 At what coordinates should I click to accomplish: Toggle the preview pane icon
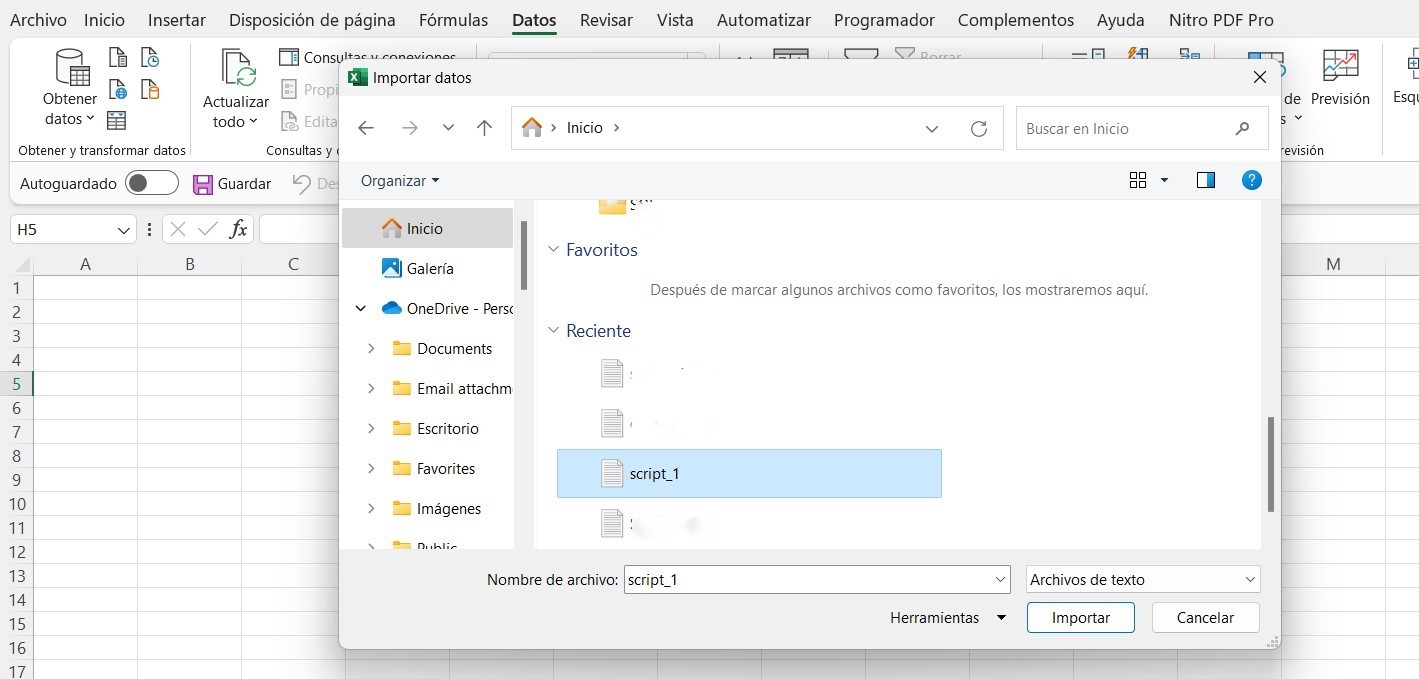[1205, 180]
